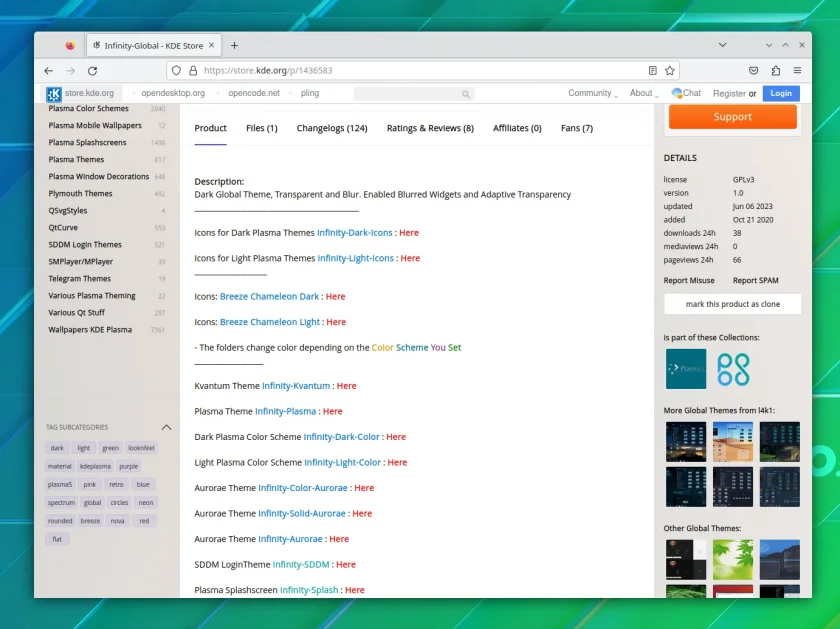Collapse the Tag Subcategories section

click(x=167, y=427)
